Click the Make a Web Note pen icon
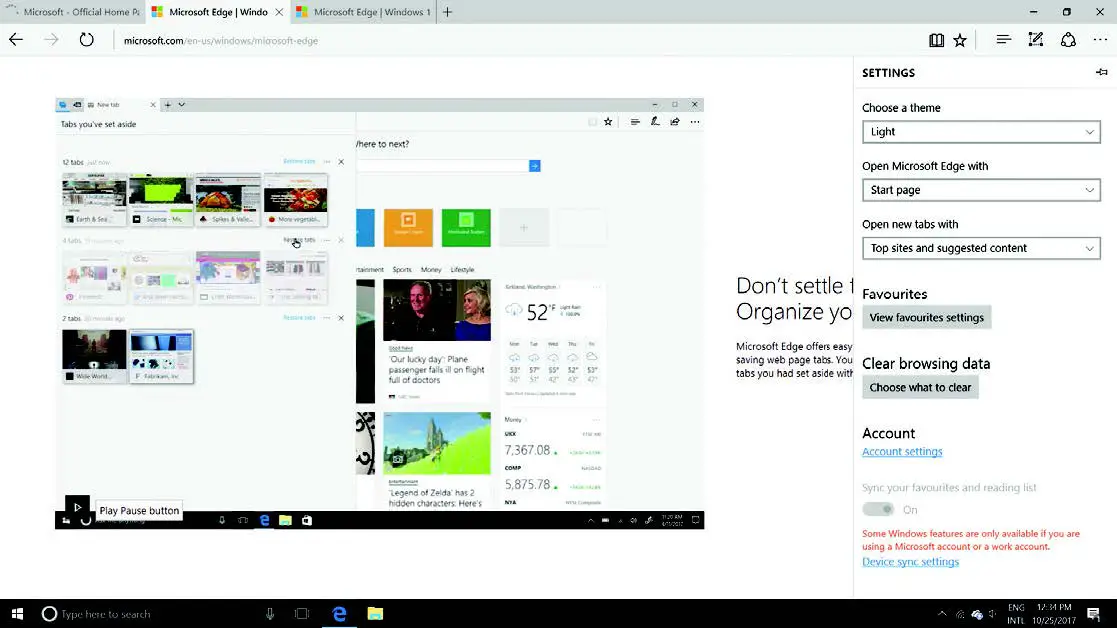 click(x=1036, y=40)
